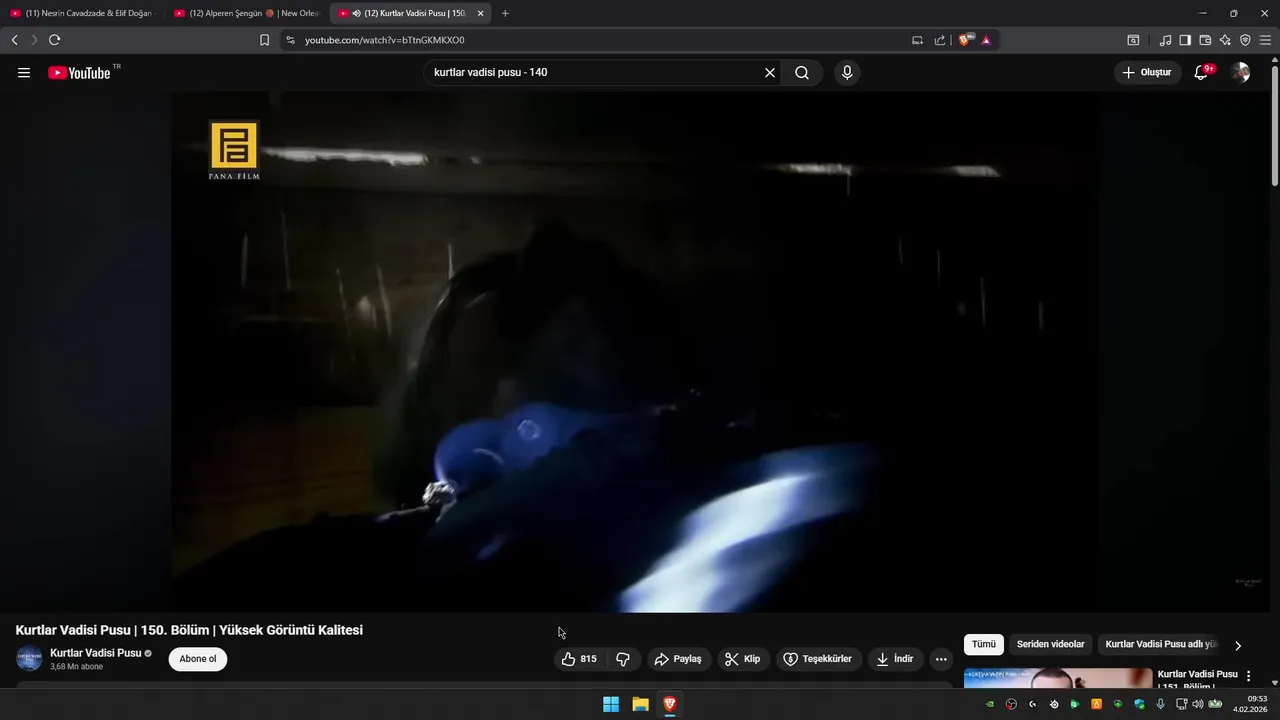Close the Kurtlar Vadisi Pusu browser tab
Screen dimensions: 1280x720
click(x=481, y=13)
